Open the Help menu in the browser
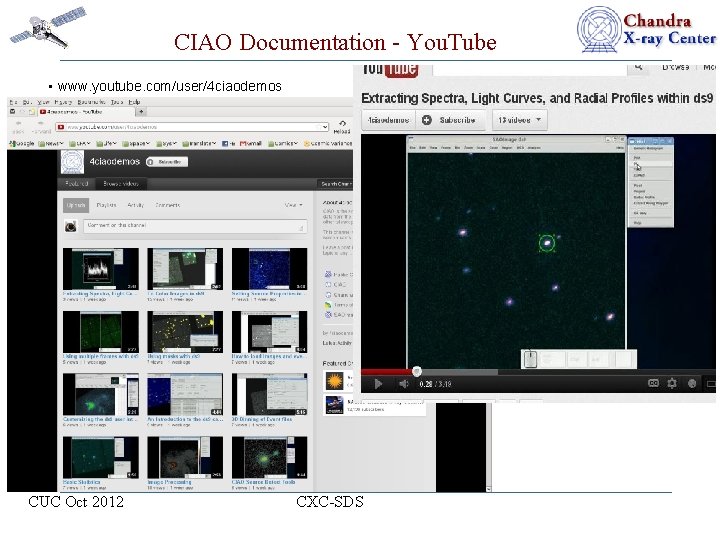This screenshot has height=540, width=720. click(x=134, y=102)
